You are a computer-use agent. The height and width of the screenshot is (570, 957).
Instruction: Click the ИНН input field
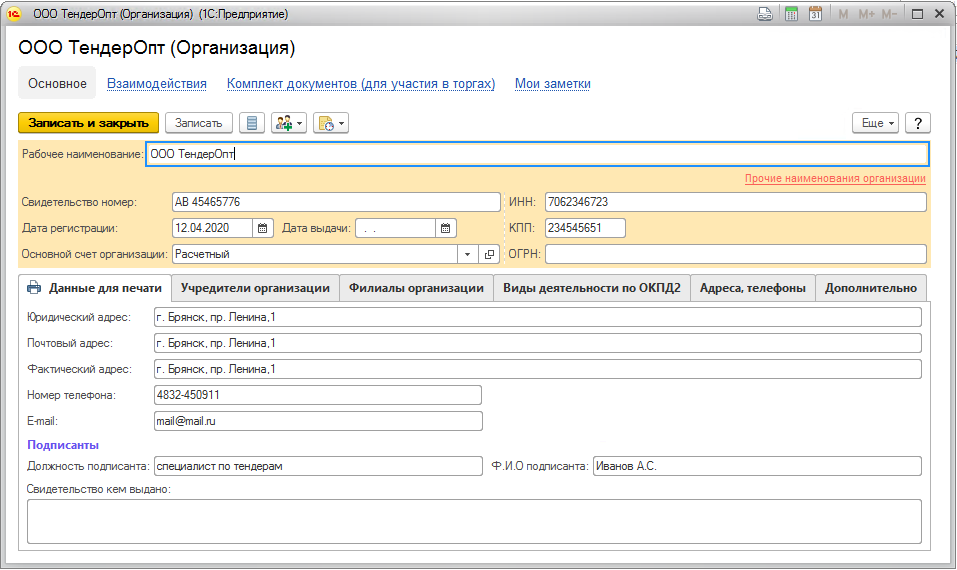[x=735, y=202]
